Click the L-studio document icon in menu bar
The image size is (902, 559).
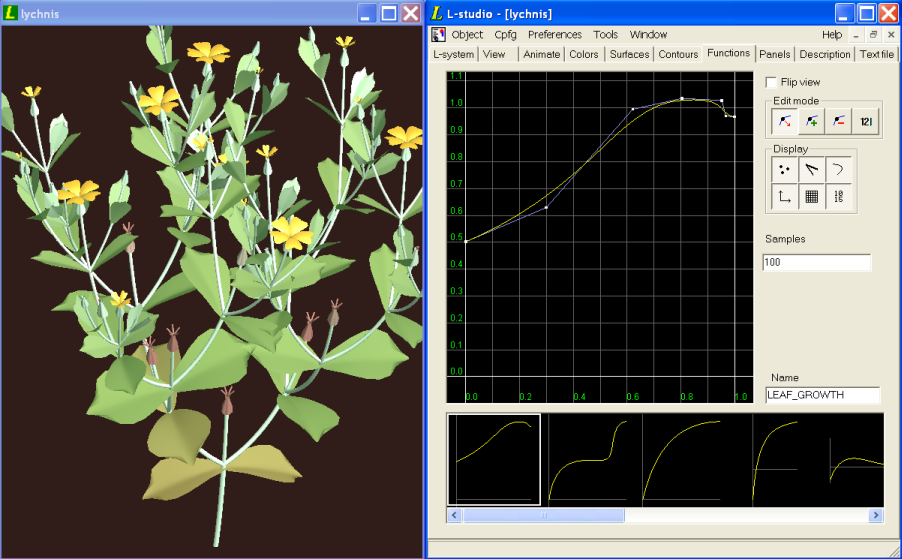438,35
